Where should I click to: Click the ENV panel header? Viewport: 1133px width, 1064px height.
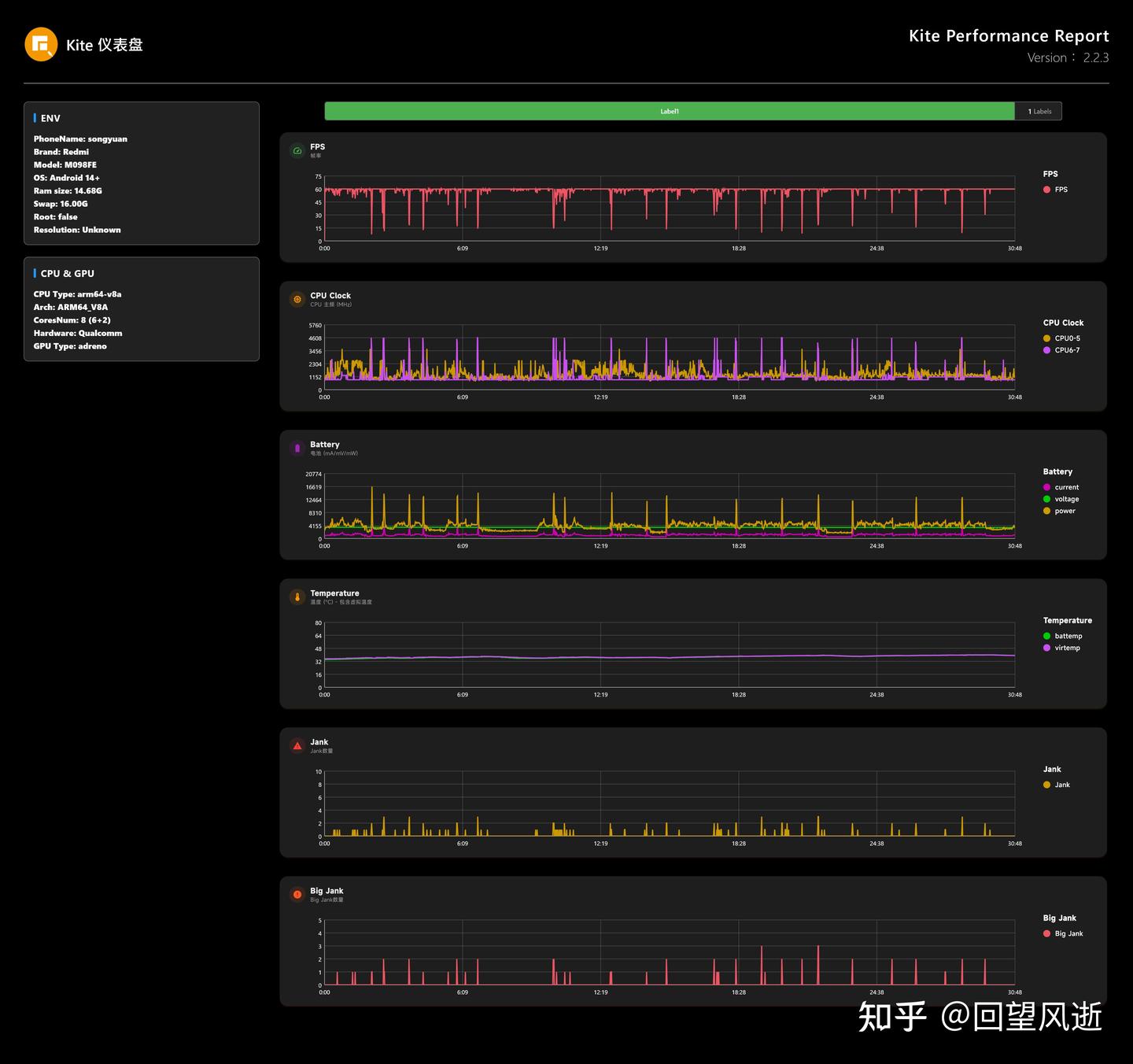[50, 118]
